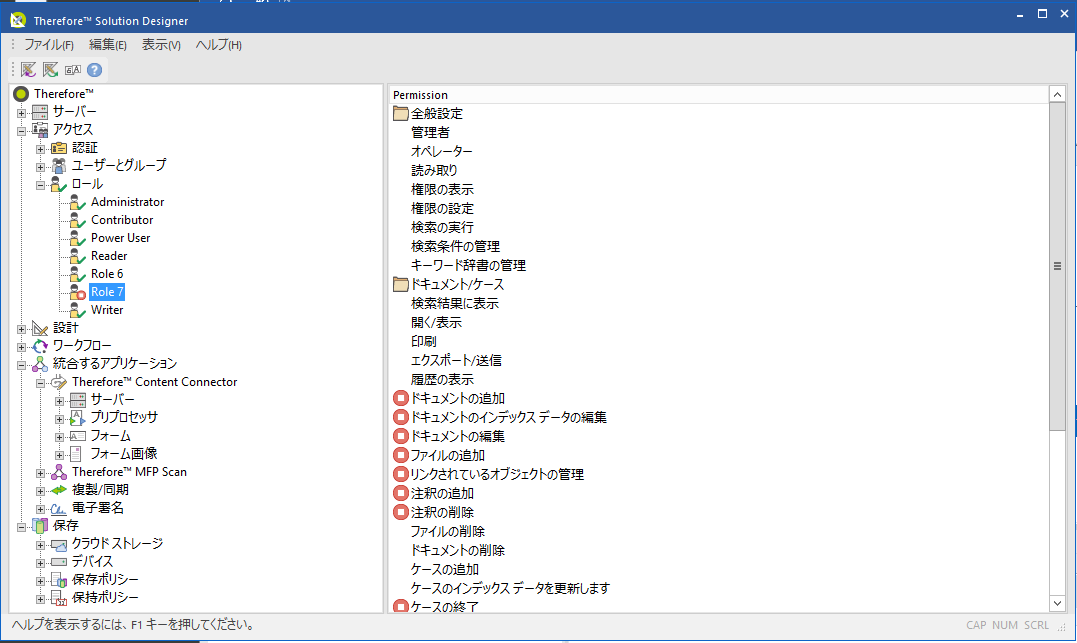Open help with the question mark icon

95,69
